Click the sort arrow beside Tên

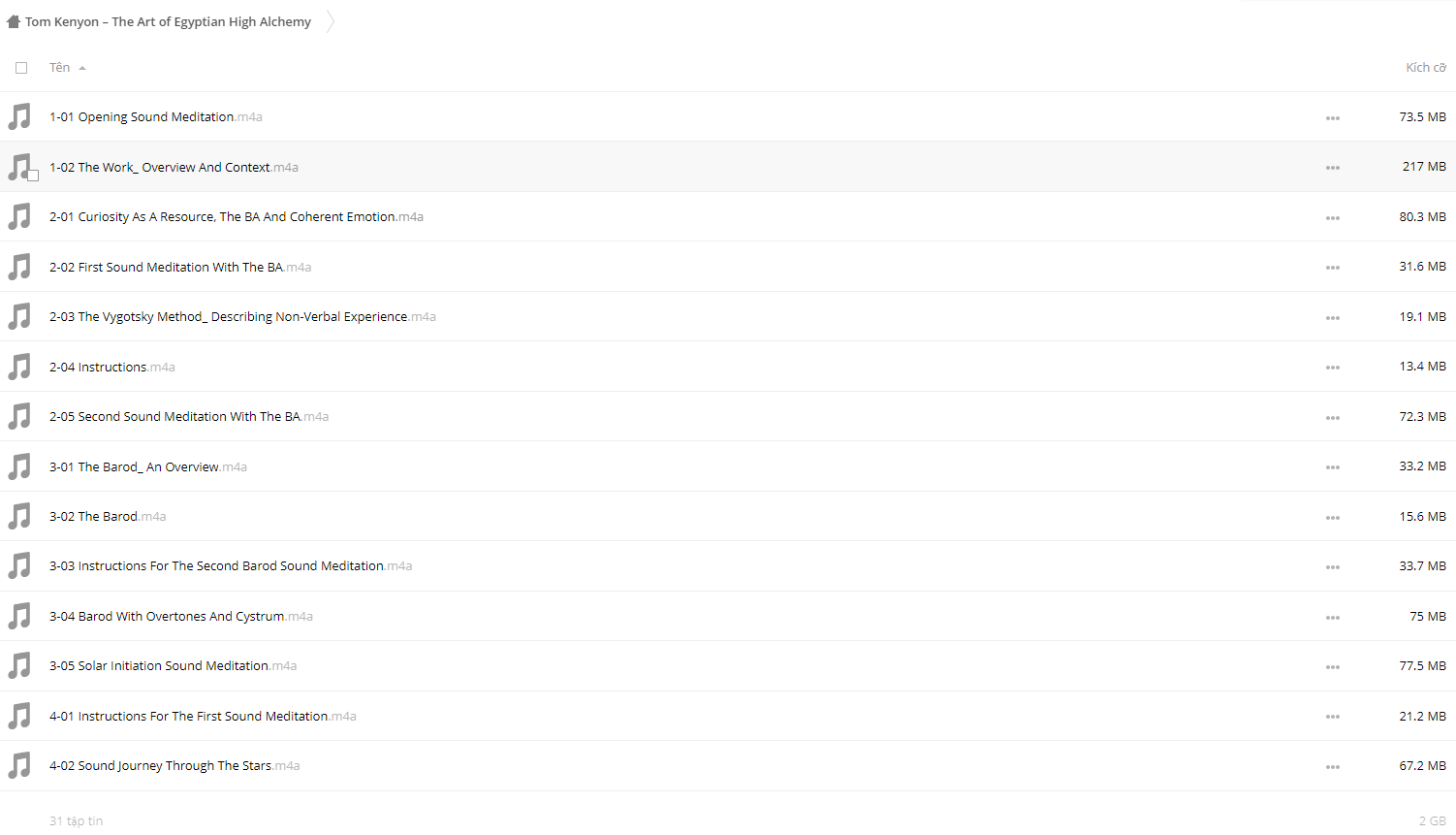tap(82, 68)
